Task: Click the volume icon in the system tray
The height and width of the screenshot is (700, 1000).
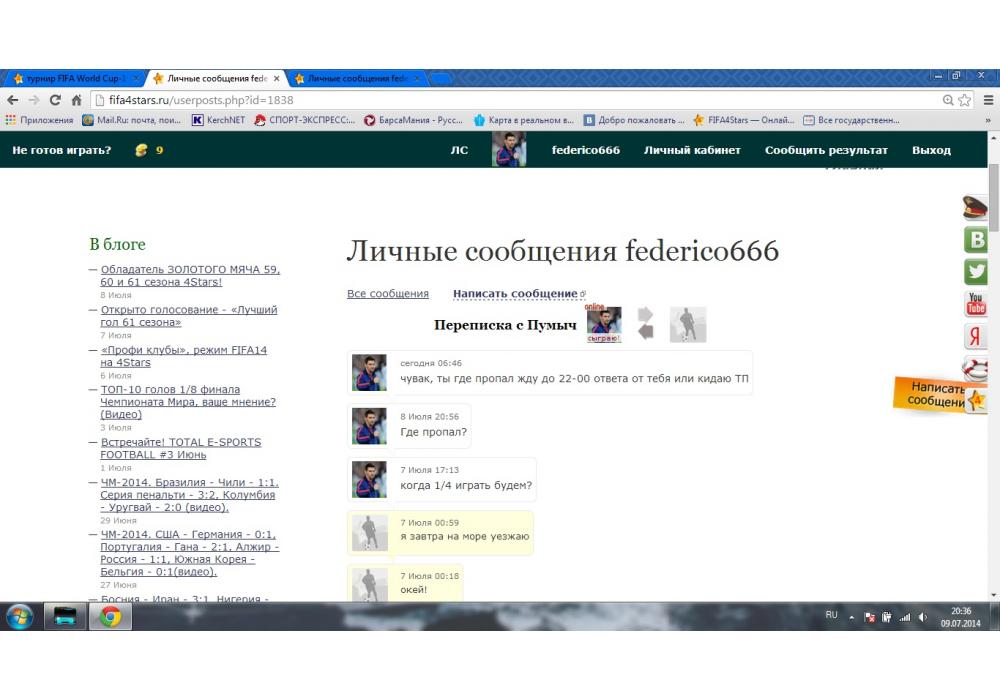Action: pyautogui.click(x=922, y=617)
